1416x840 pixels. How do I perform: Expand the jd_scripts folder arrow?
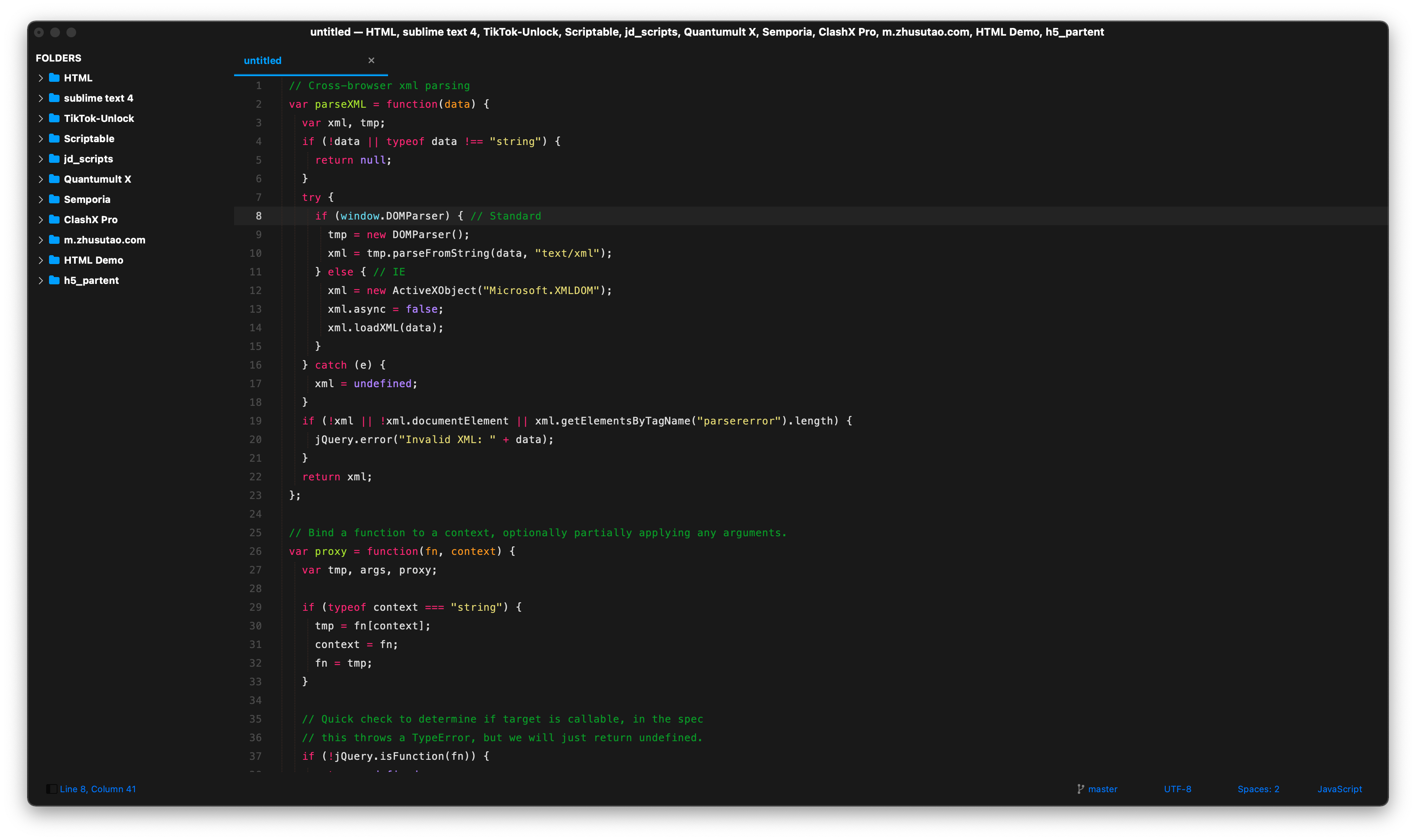coord(41,159)
